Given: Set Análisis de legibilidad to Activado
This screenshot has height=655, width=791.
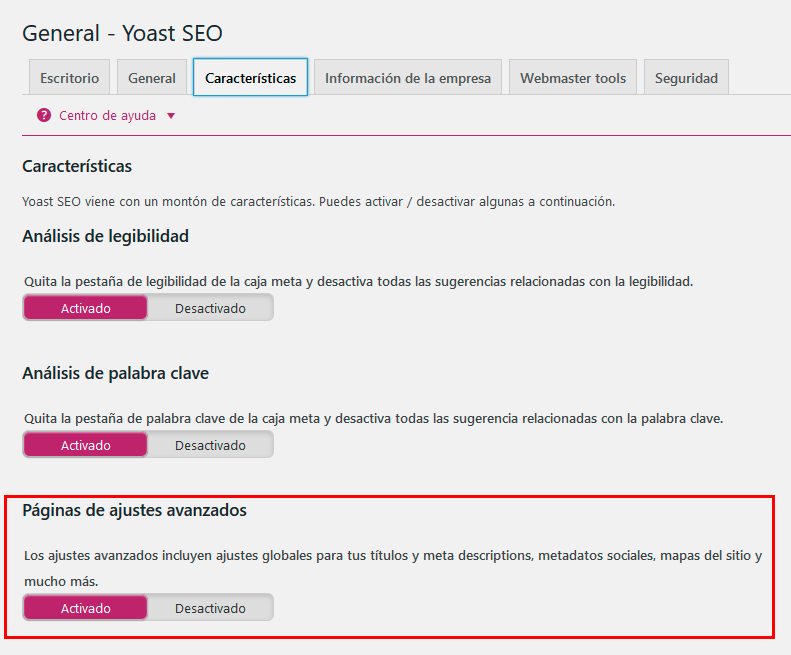Looking at the screenshot, I should (x=86, y=308).
